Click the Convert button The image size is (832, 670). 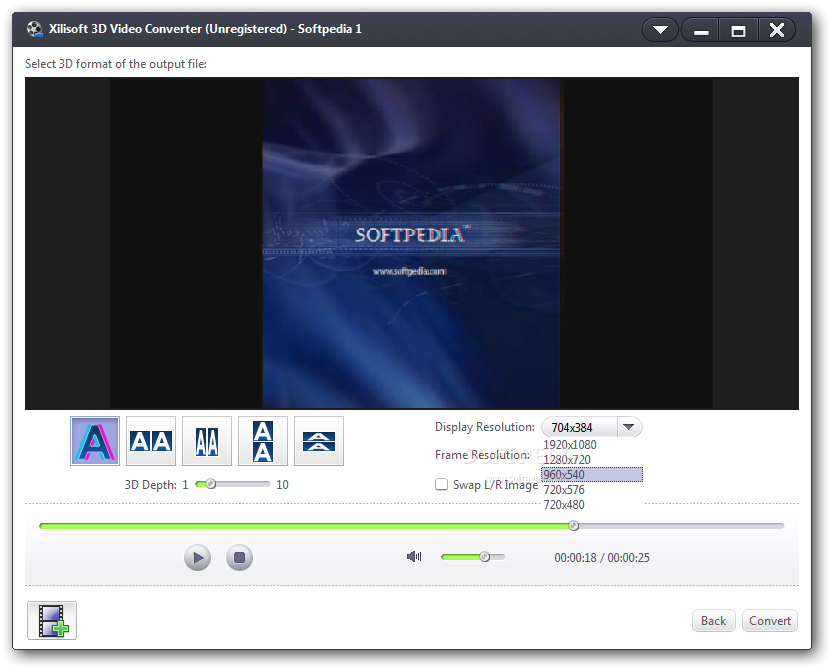[770, 620]
